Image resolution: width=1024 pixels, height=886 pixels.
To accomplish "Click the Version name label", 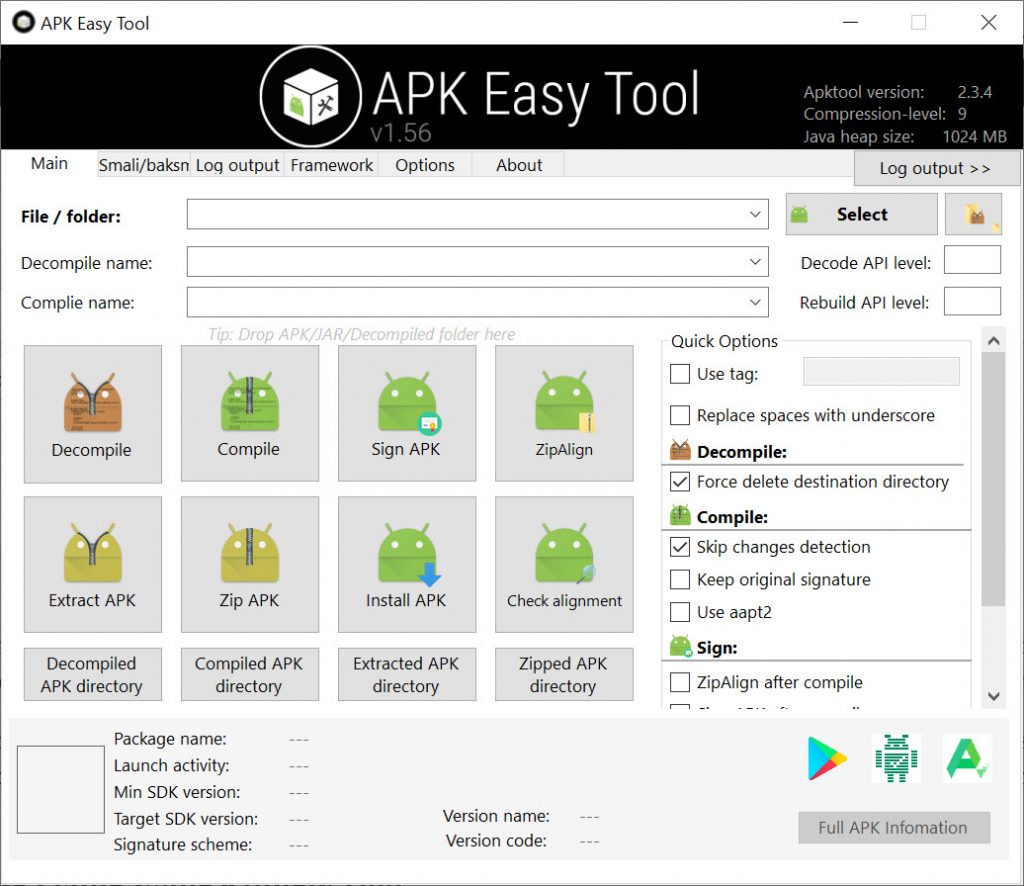I will [496, 816].
